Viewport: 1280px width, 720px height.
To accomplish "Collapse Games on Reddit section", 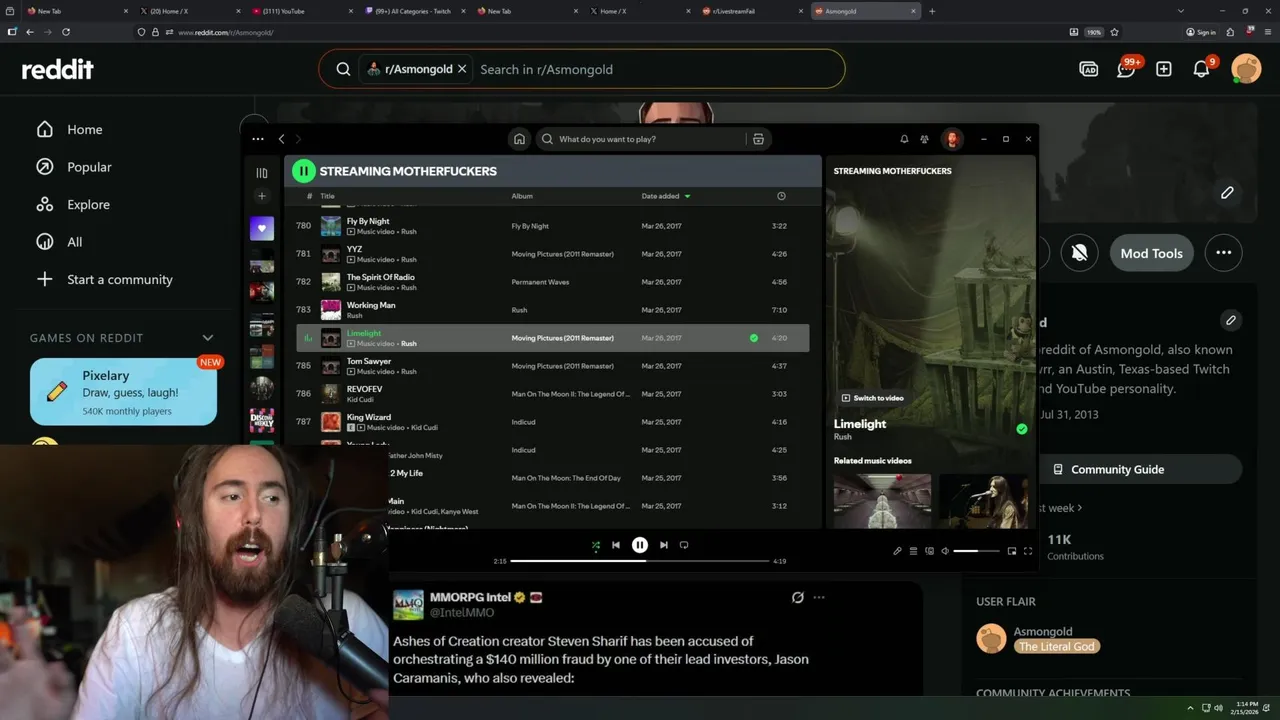I will coord(208,338).
